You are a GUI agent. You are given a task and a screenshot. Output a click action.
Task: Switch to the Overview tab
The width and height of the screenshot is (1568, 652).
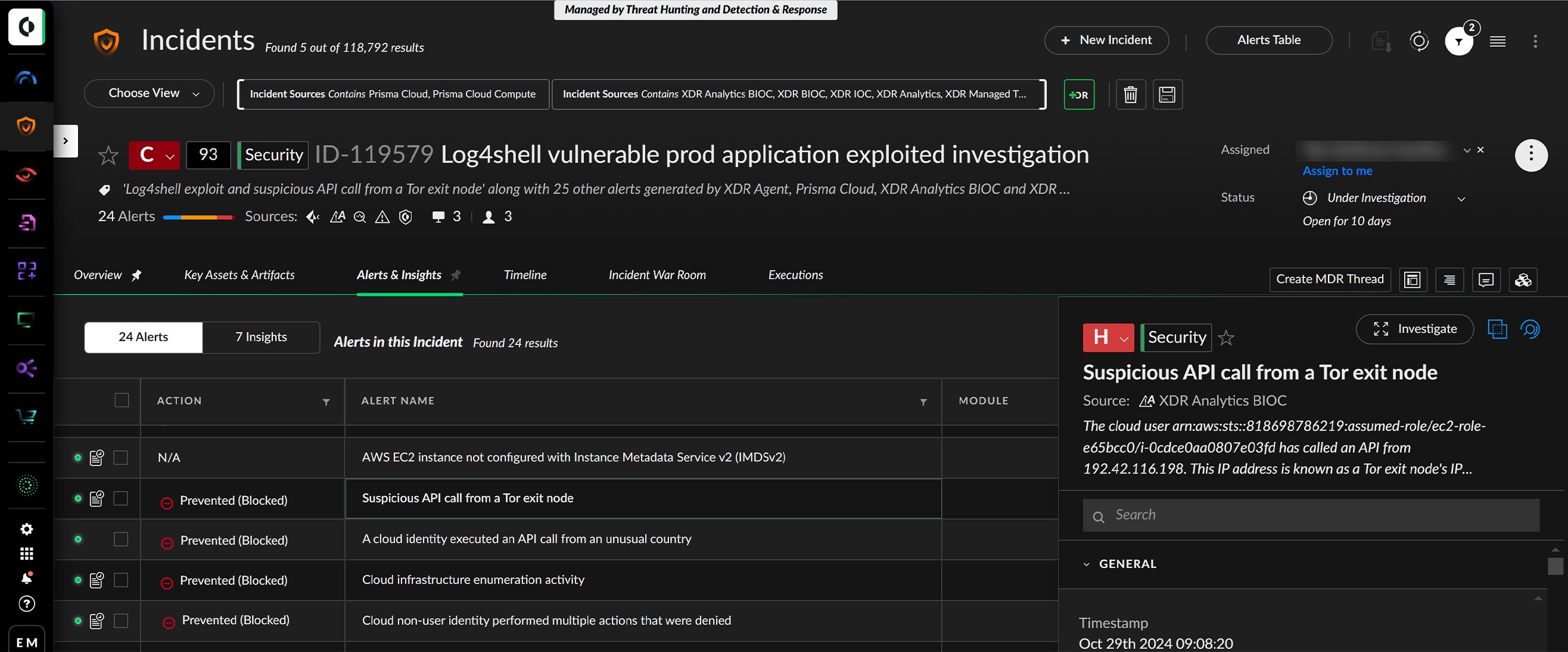tap(97, 275)
